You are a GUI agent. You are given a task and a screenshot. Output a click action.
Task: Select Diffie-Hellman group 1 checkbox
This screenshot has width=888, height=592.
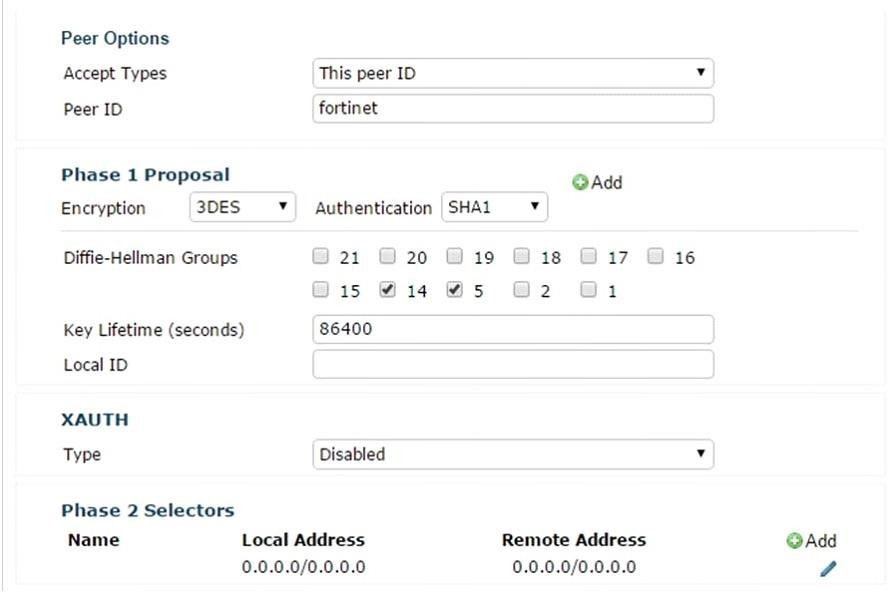(x=588, y=289)
